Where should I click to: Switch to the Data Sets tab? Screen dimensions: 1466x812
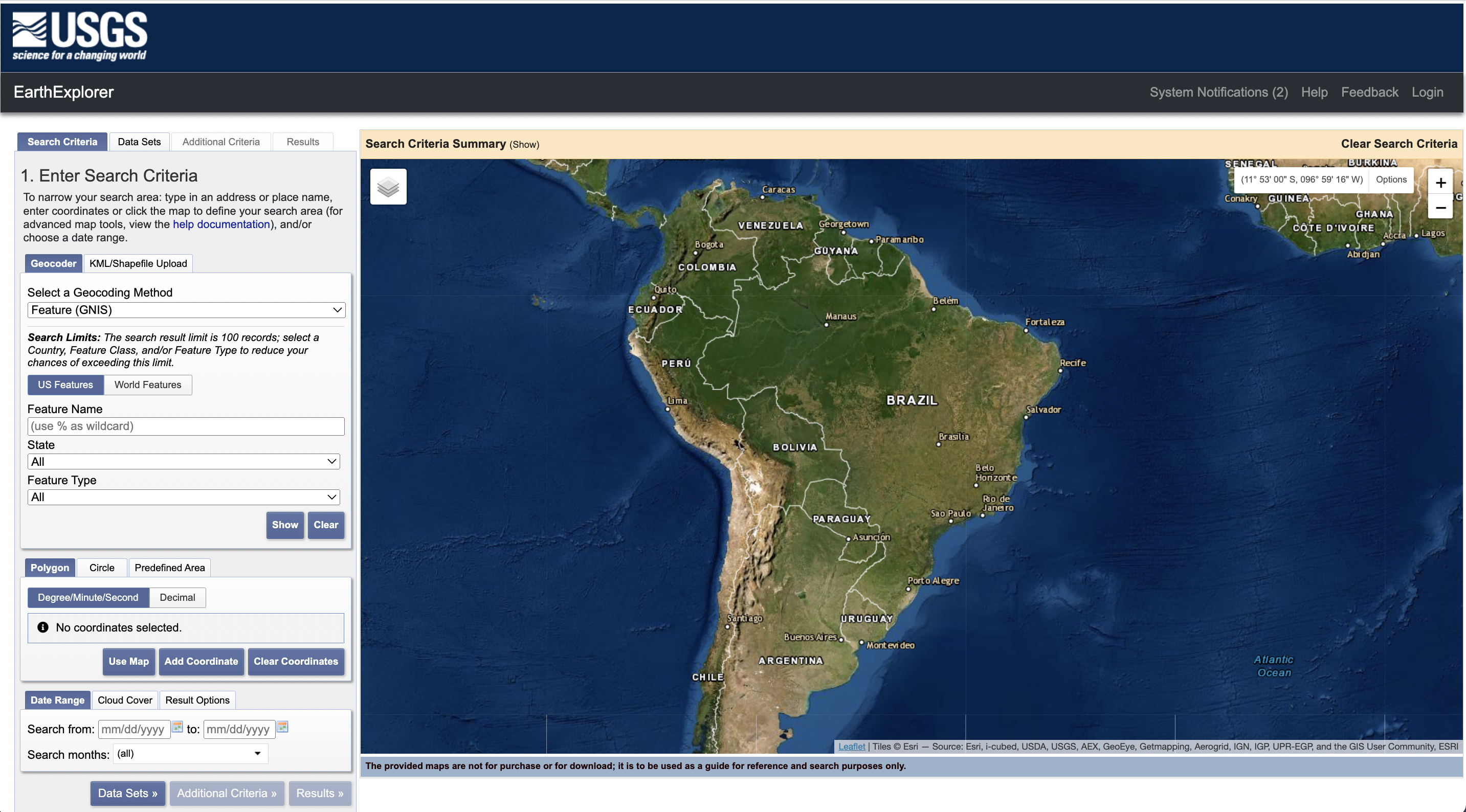pyautogui.click(x=139, y=142)
